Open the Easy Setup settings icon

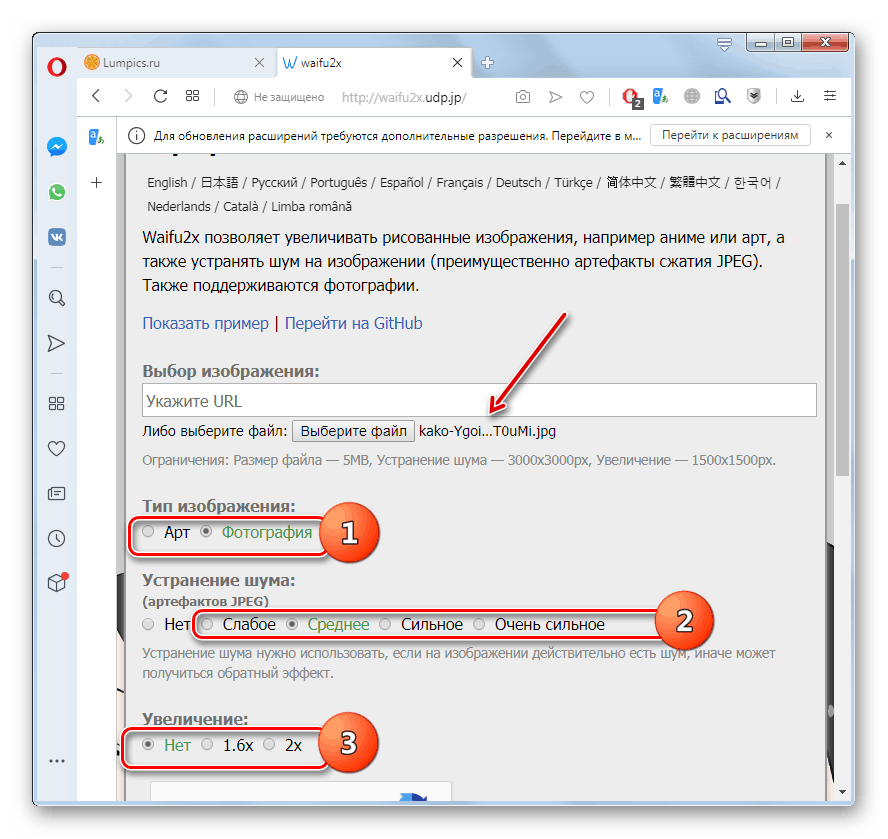830,96
